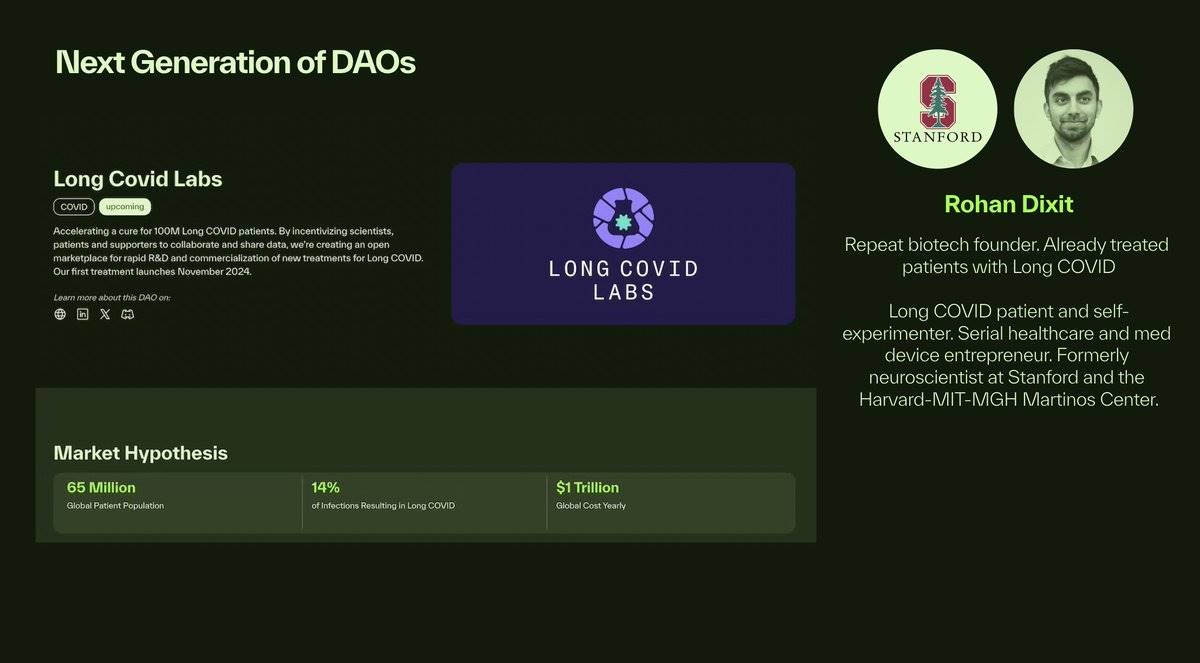The width and height of the screenshot is (1200, 663).
Task: Click Rohan Dixit's profile photo
Action: [1073, 108]
